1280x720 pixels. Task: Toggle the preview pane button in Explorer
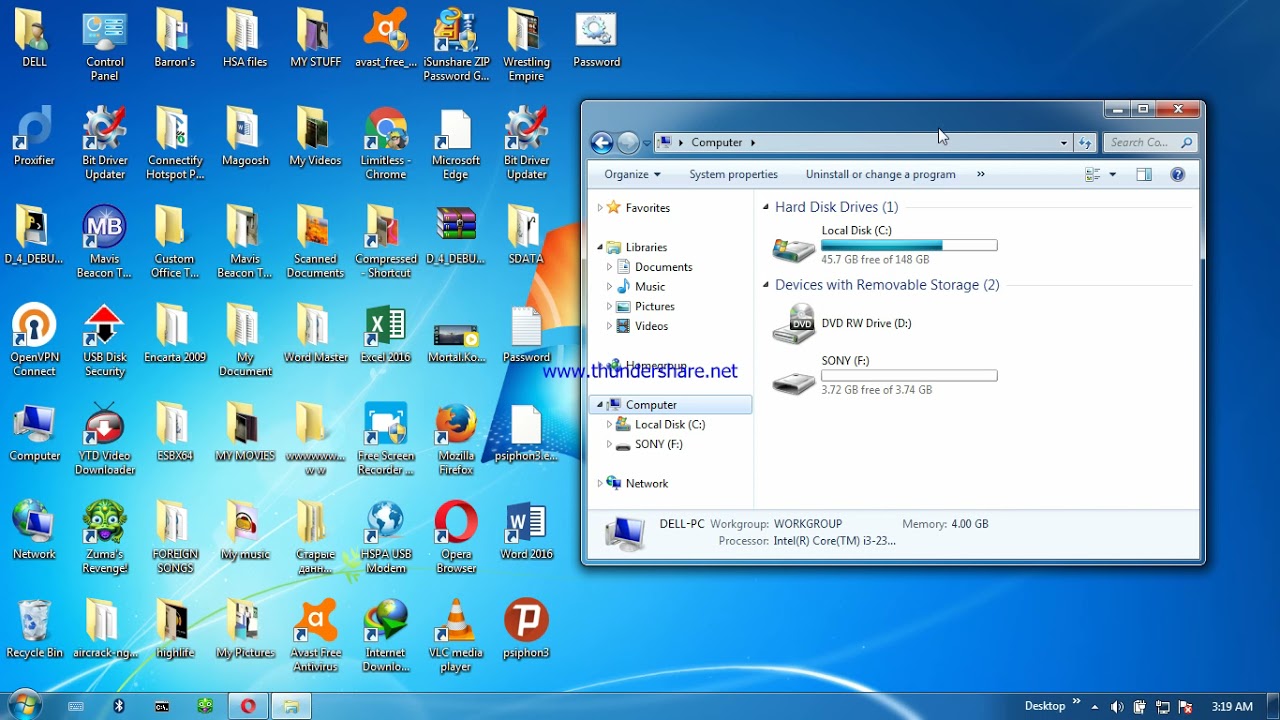tap(1144, 174)
